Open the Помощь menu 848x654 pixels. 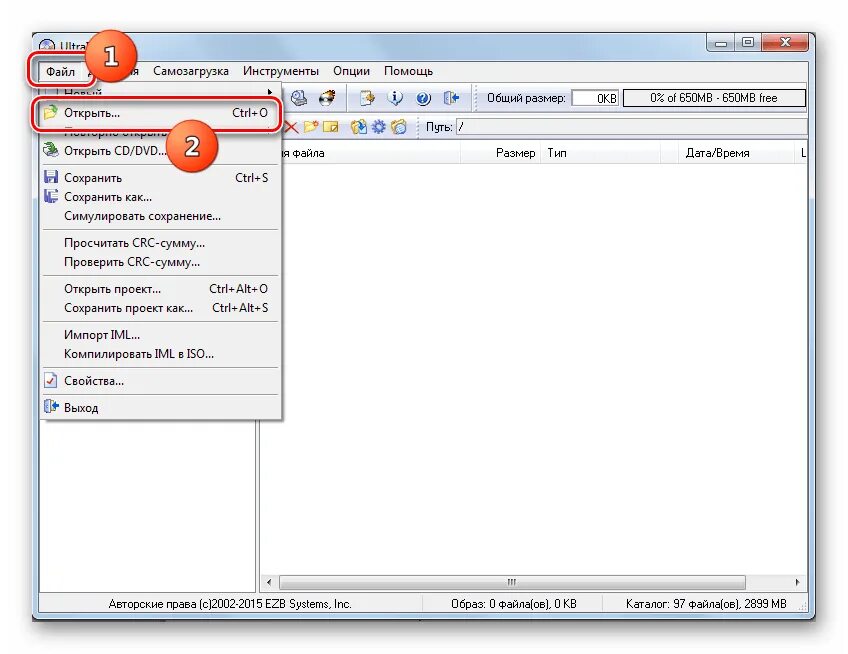(408, 71)
